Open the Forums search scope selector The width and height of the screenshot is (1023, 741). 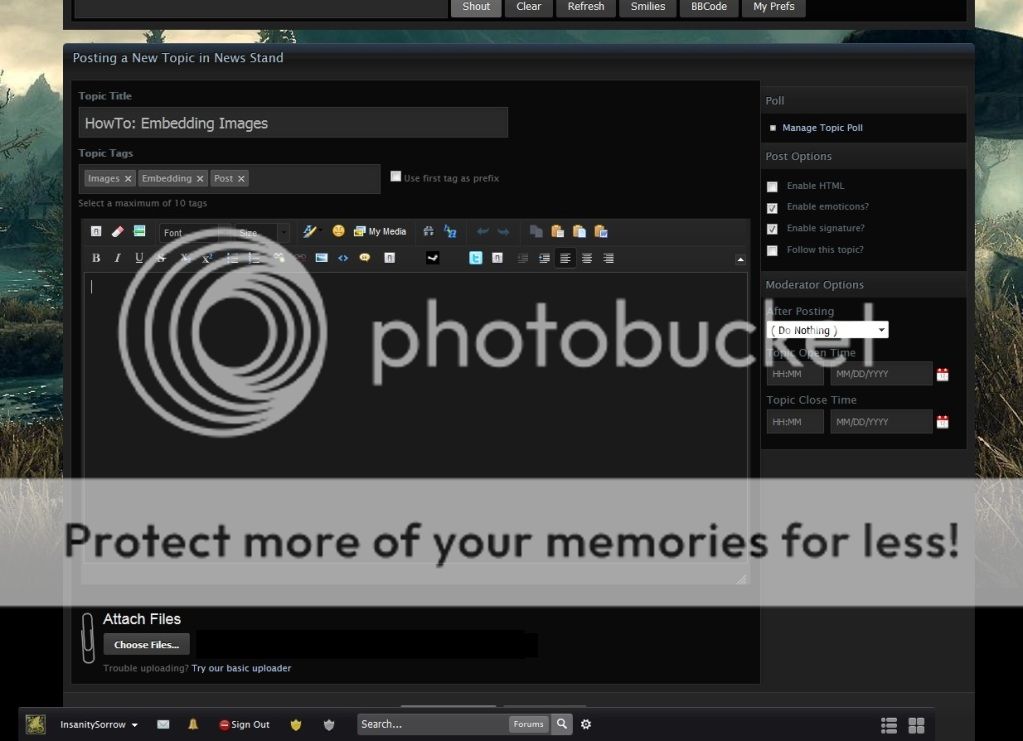point(528,724)
